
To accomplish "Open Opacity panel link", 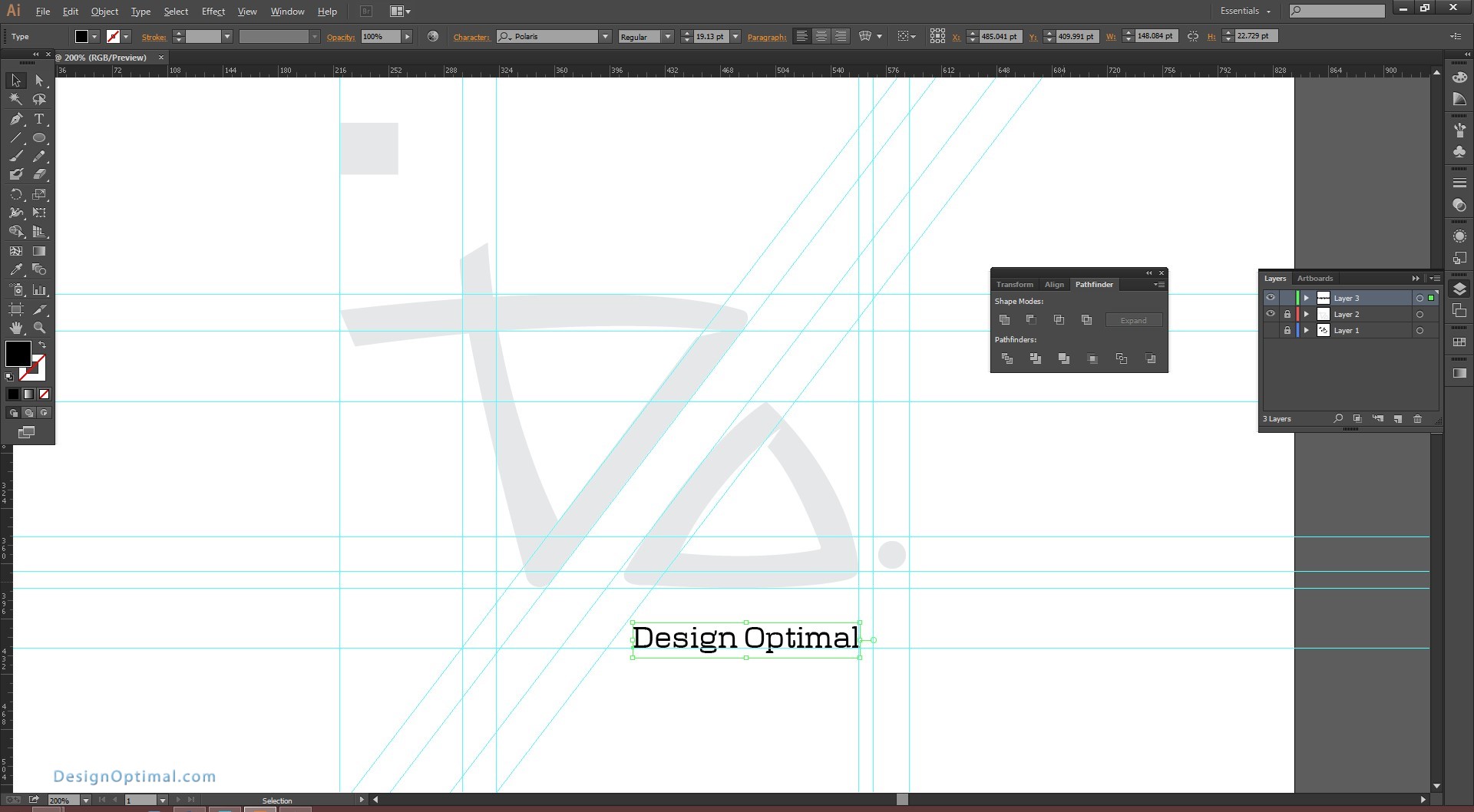I will (x=341, y=37).
